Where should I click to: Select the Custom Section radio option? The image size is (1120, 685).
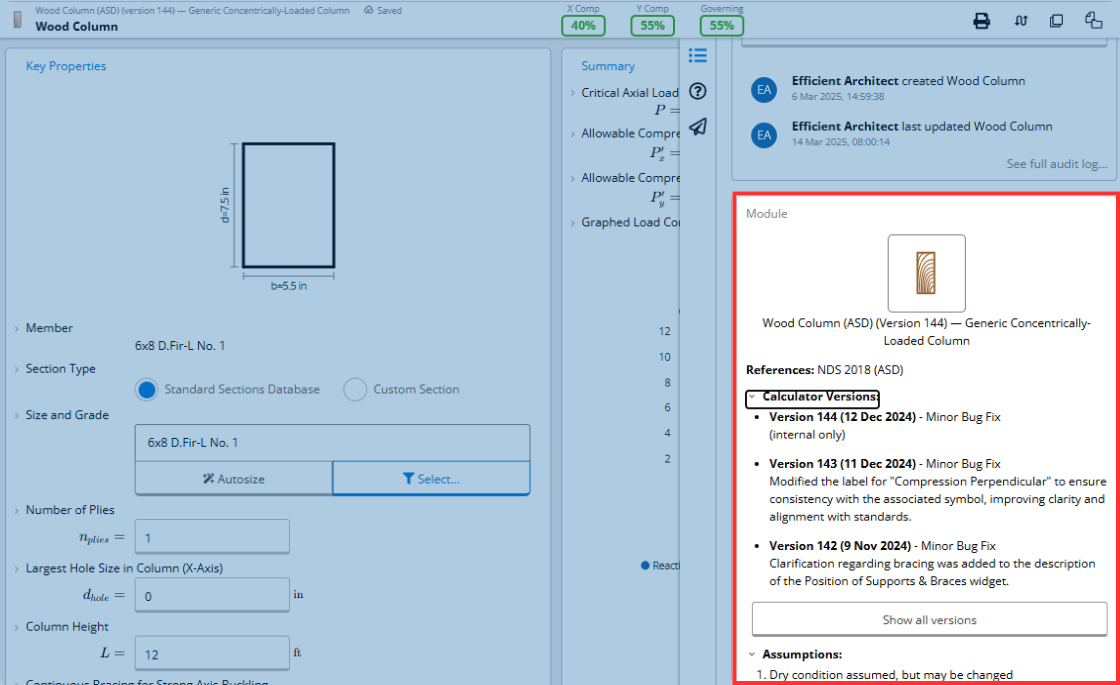click(x=355, y=389)
